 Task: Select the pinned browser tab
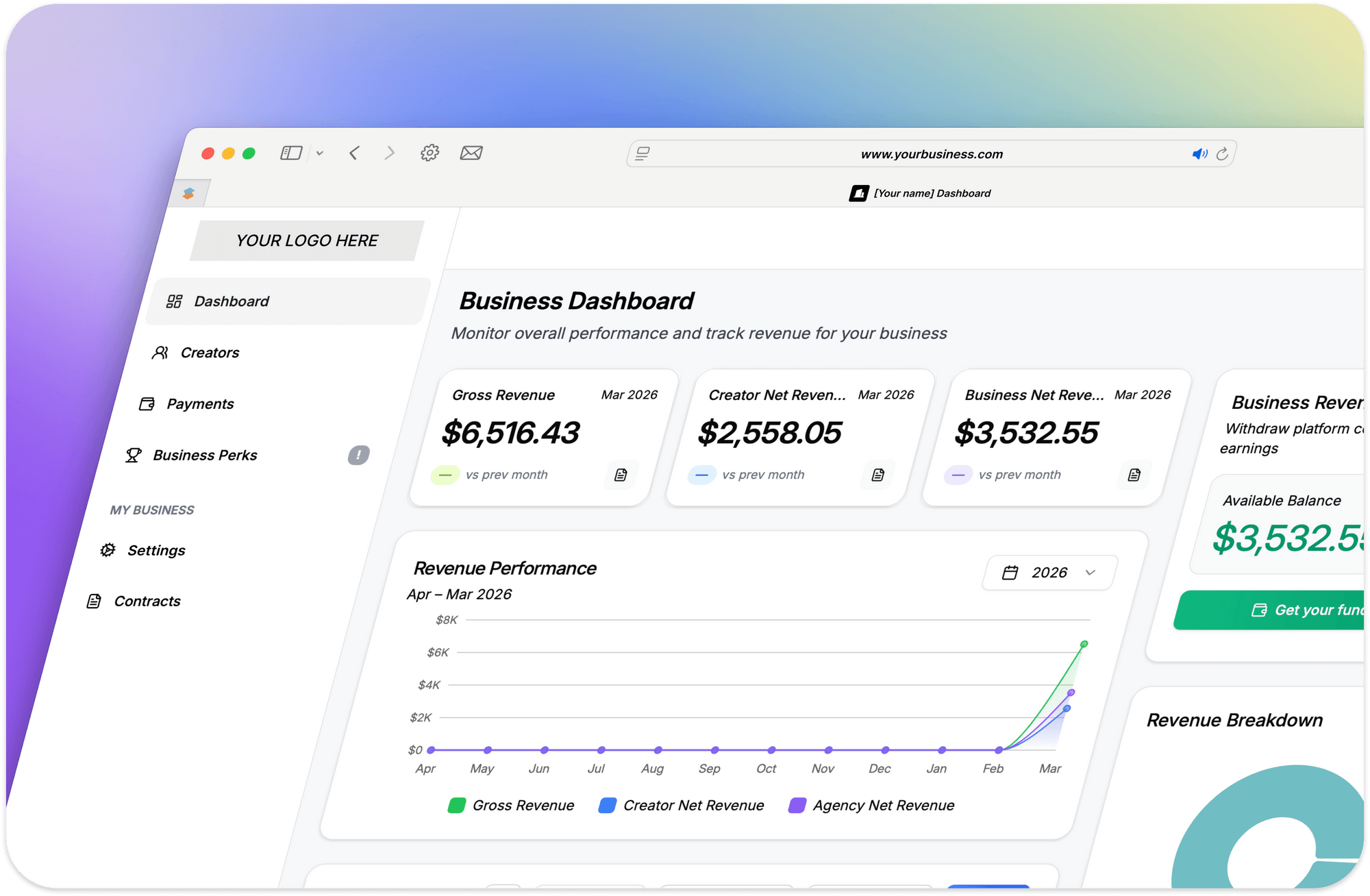coord(188,192)
